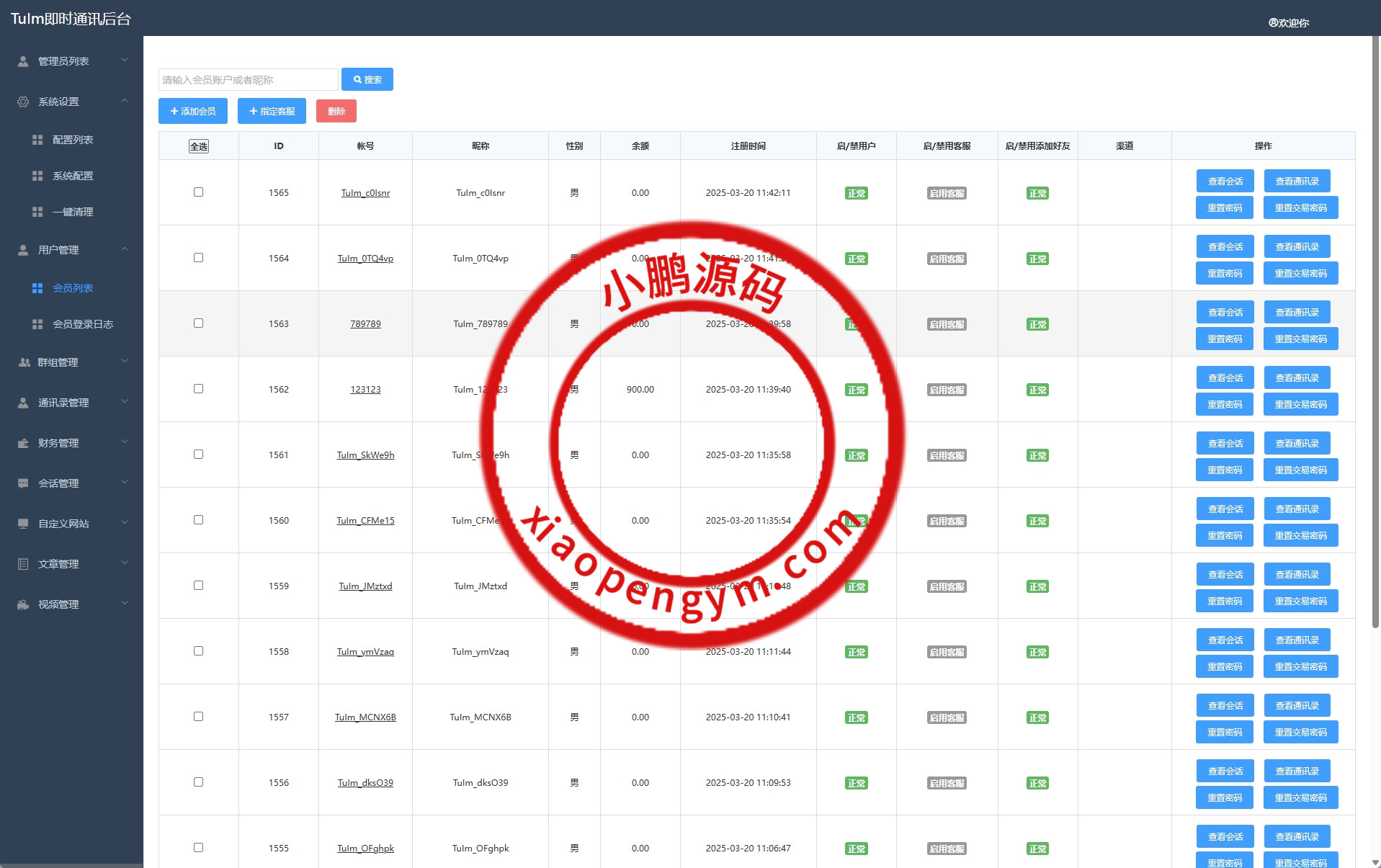The height and width of the screenshot is (868, 1381).
Task: Collapse the 用户管理 menu chevron
Action: pos(125,249)
